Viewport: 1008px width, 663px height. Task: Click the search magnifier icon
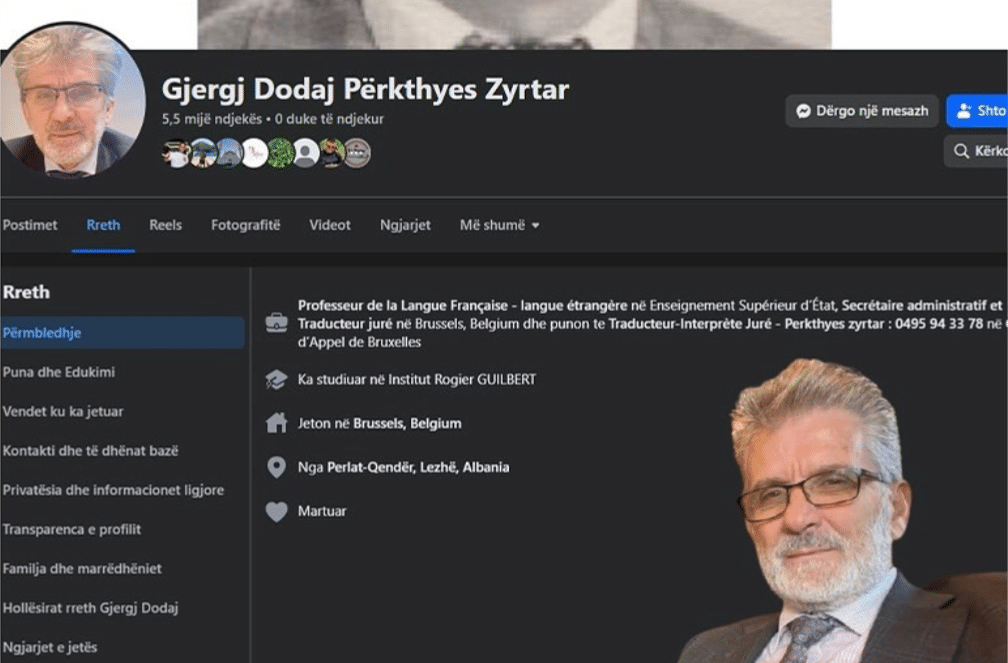click(962, 151)
